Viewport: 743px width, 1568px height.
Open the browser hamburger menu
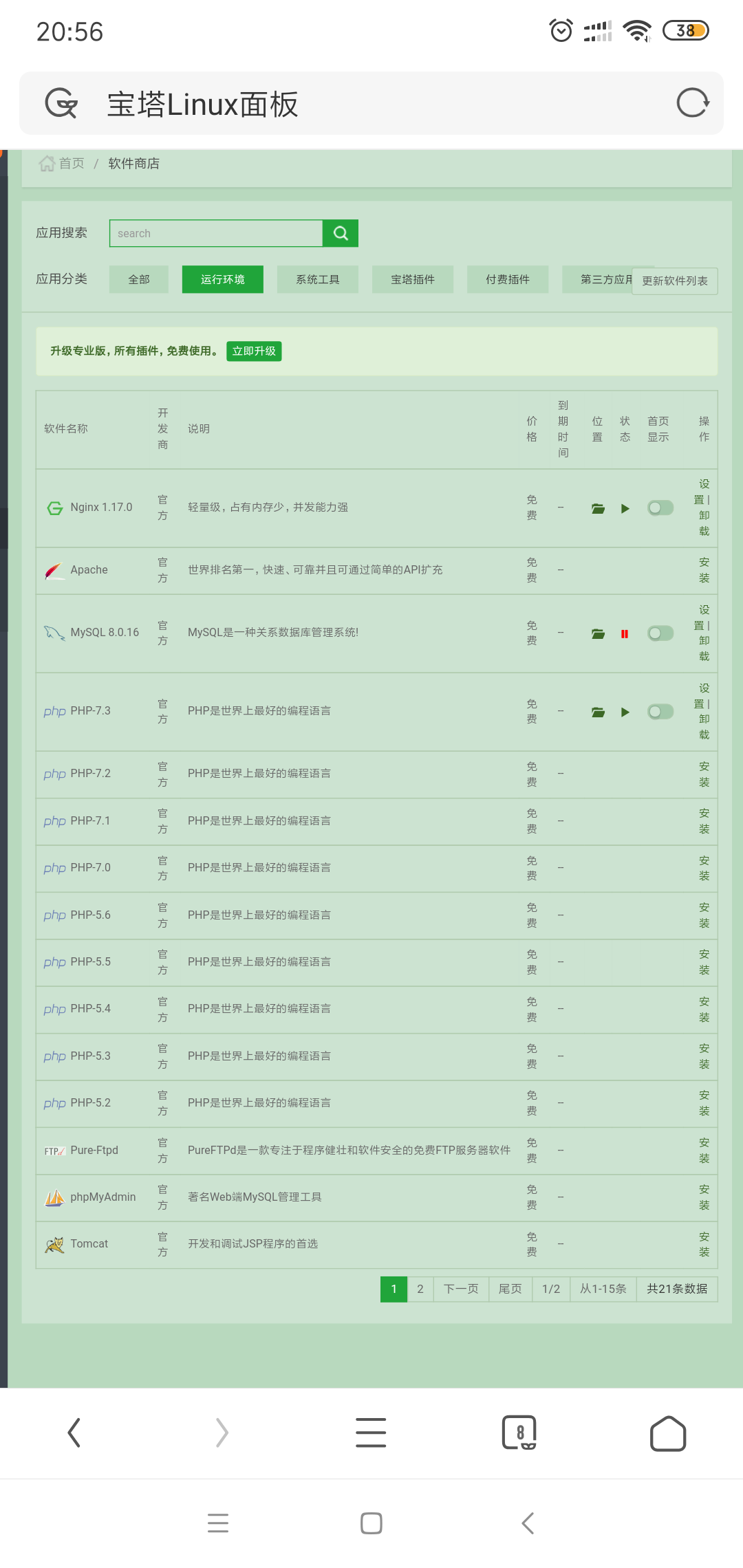tap(371, 1433)
